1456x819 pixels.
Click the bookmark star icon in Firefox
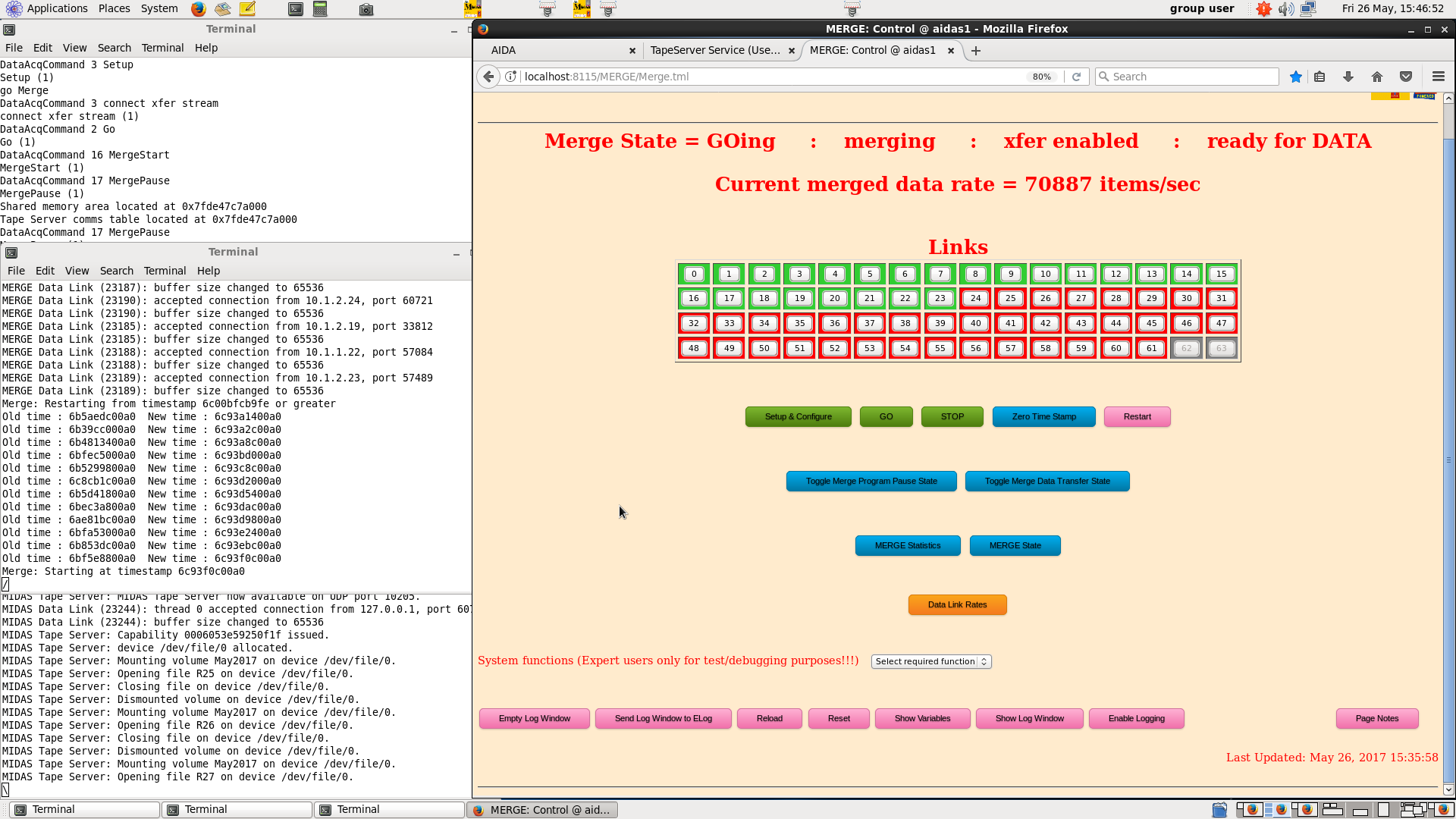click(1296, 77)
